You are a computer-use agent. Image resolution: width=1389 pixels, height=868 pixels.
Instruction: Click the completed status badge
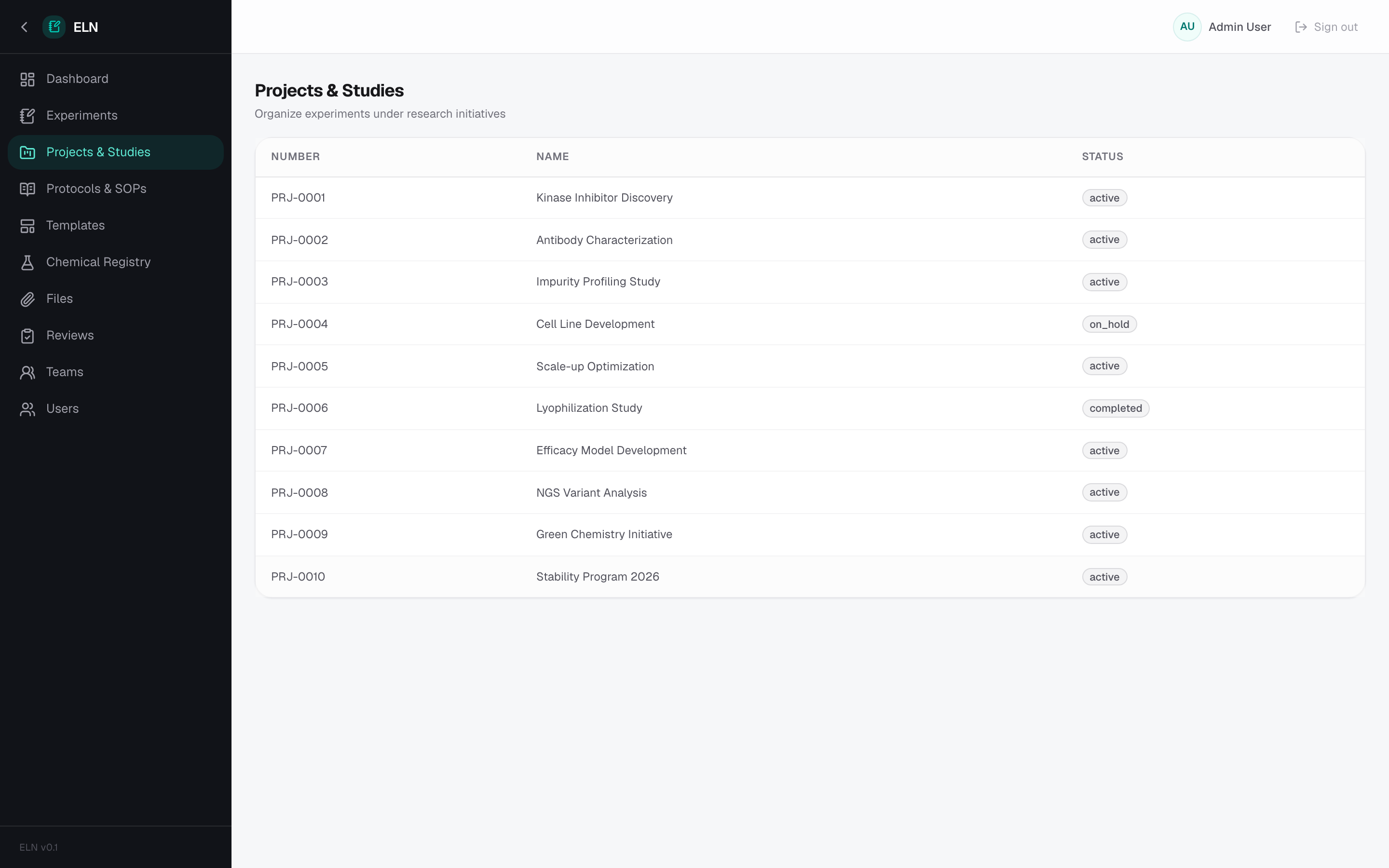pyautogui.click(x=1115, y=408)
